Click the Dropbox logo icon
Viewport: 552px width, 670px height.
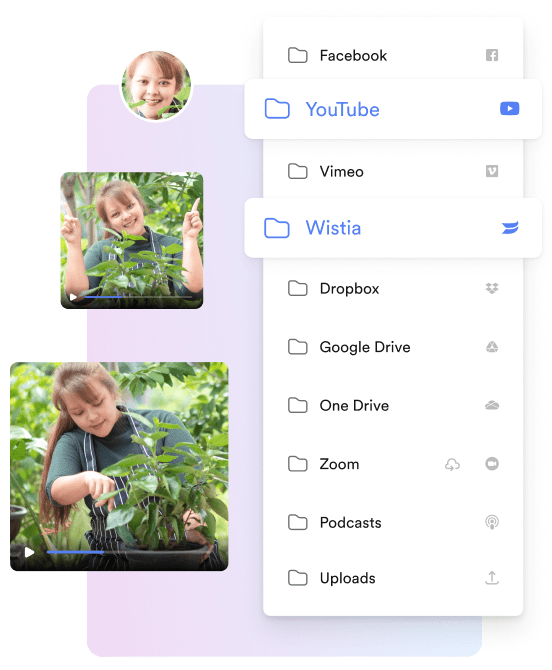click(x=492, y=288)
